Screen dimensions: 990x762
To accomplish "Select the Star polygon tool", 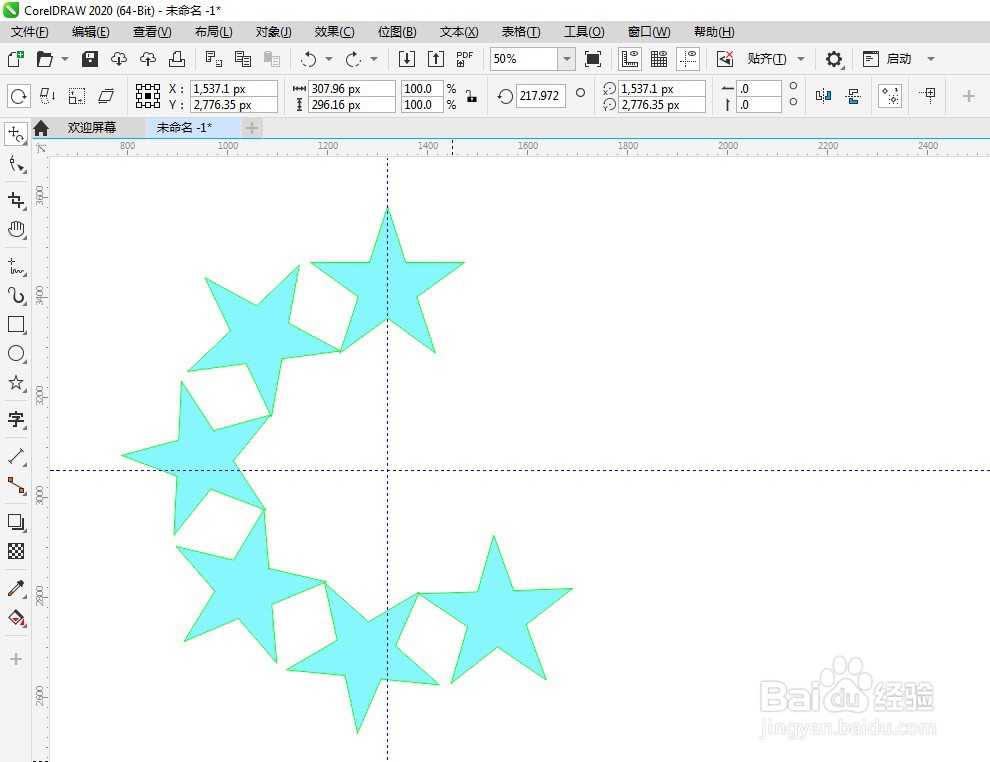I will (x=16, y=383).
